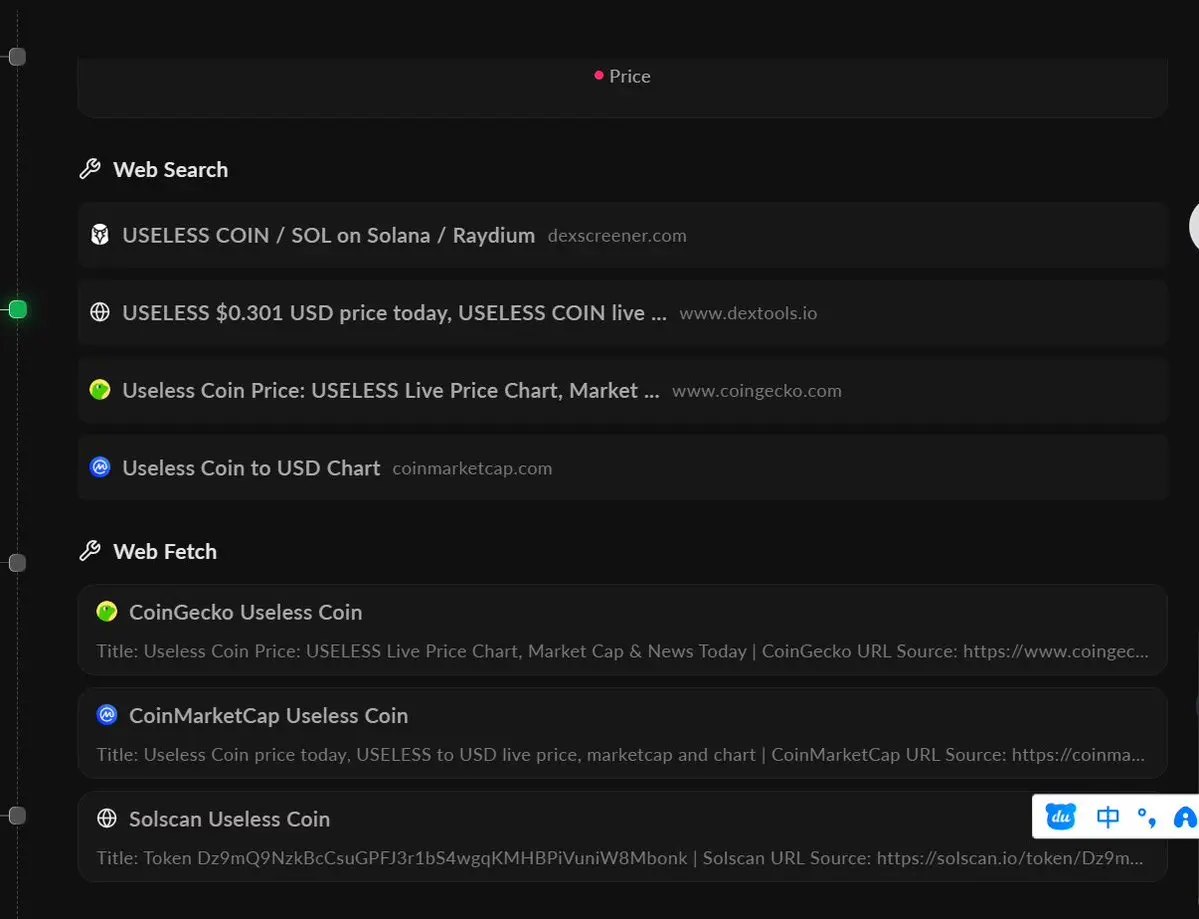Image resolution: width=1199 pixels, height=919 pixels.
Task: Click the www.coingecko.com domain text
Action: click(x=757, y=391)
